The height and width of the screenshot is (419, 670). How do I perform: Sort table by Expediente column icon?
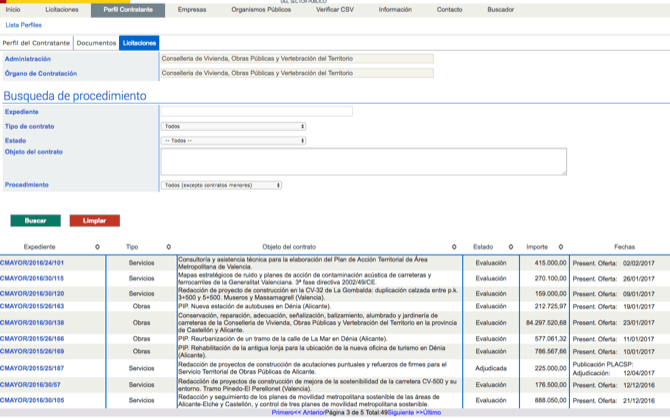[x=97, y=247]
